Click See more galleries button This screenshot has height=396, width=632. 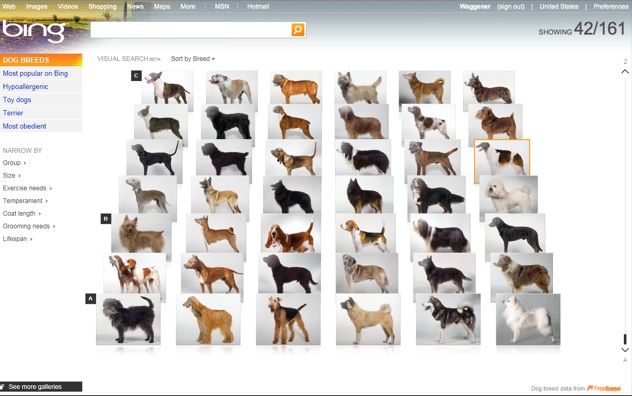click(x=41, y=387)
